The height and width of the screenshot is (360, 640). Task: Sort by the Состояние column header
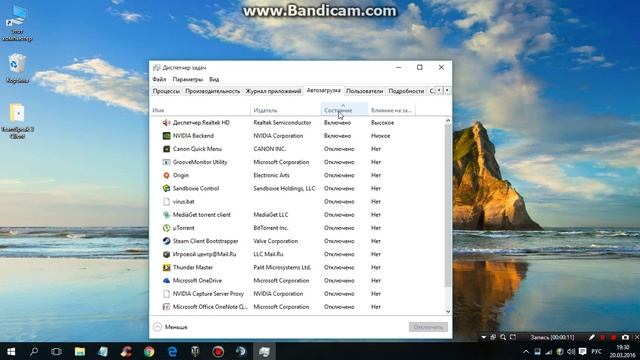click(344, 110)
